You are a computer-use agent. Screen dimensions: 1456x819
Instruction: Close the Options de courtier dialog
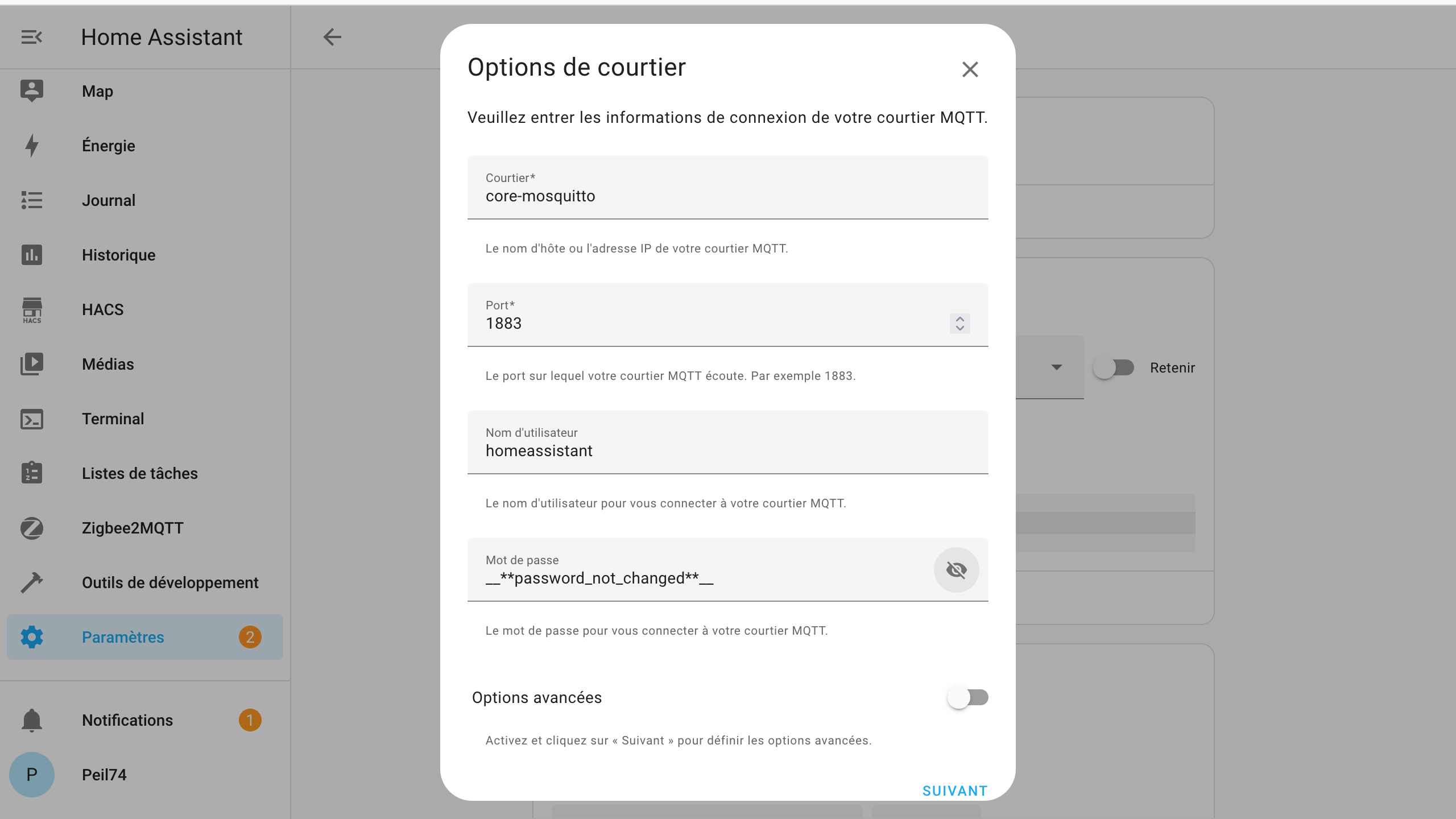[x=970, y=69]
